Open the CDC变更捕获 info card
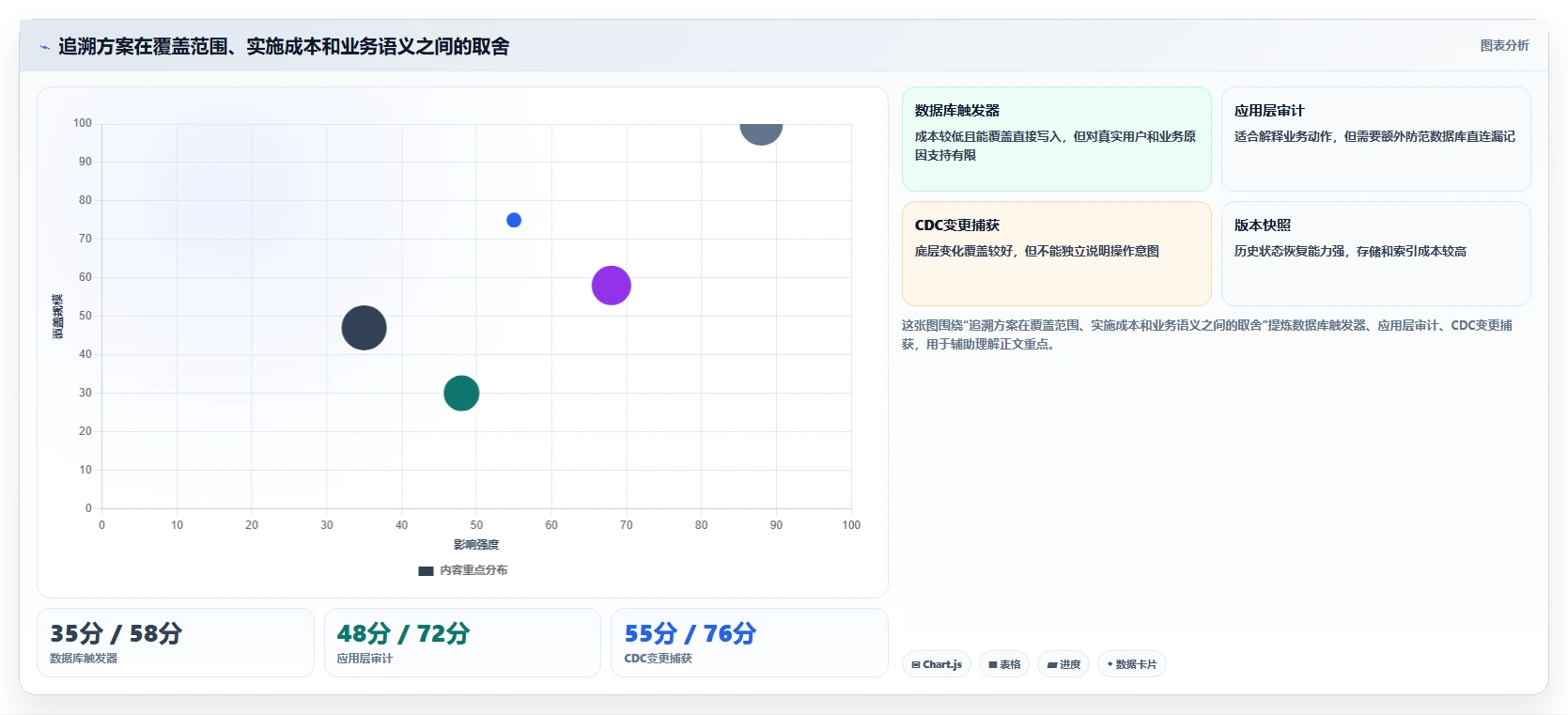The height and width of the screenshot is (715, 1568). pyautogui.click(x=1056, y=254)
